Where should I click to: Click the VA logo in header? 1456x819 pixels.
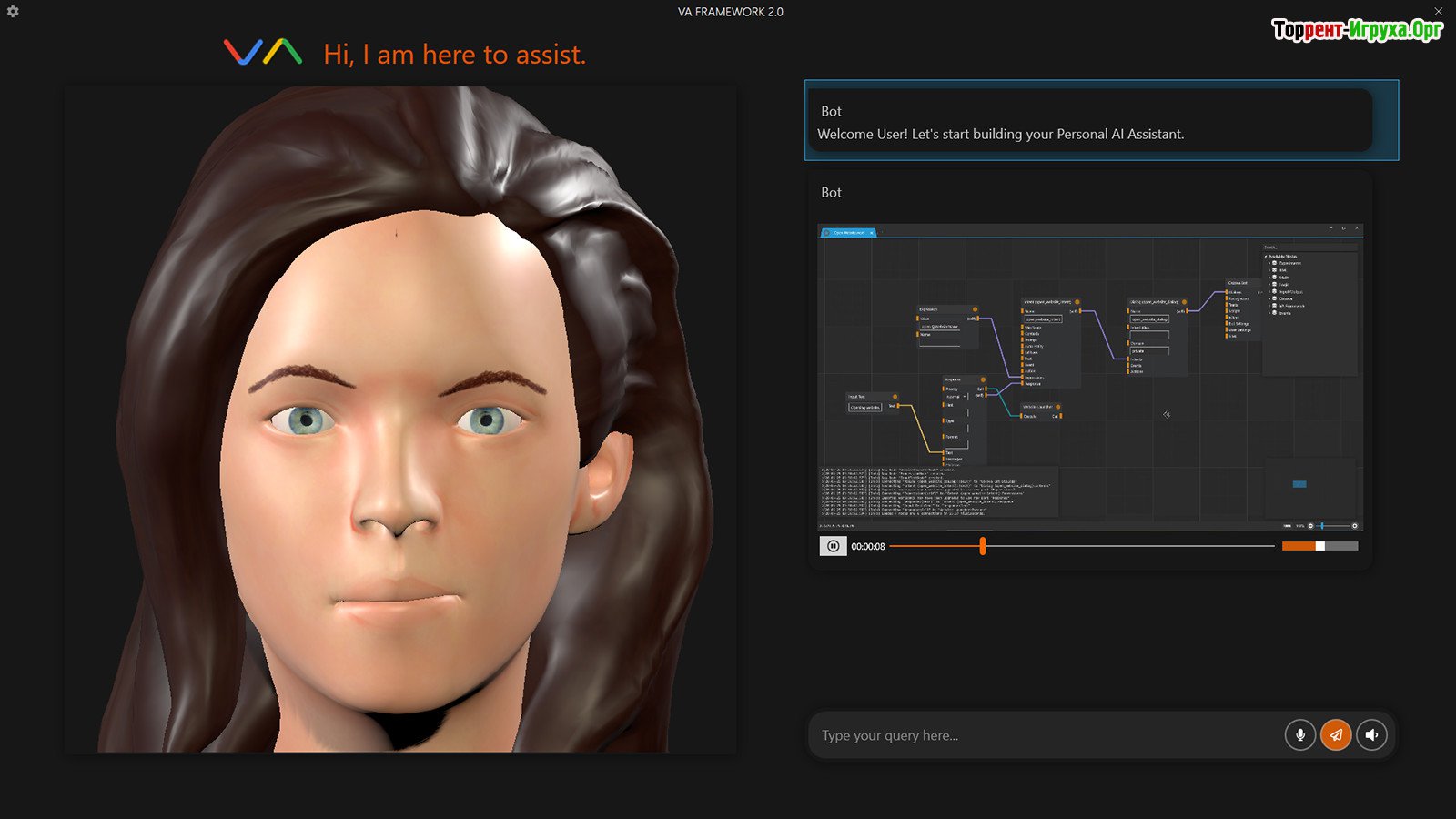[x=263, y=53]
